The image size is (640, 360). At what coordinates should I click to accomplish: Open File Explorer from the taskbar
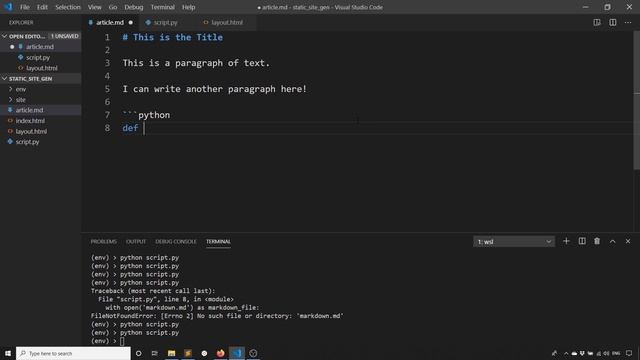[171, 353]
